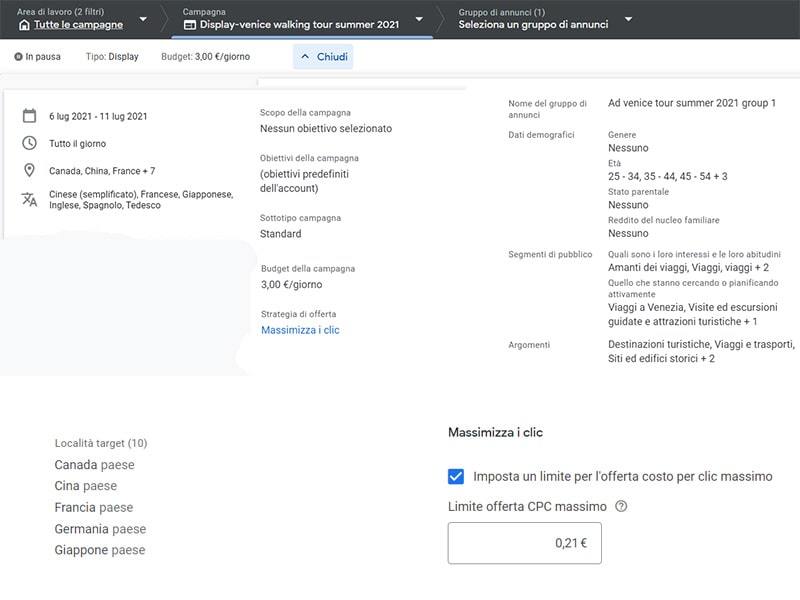Screen dimensions: 800x600
Task: Click the calendar icon for campaign dates
Action: pyautogui.click(x=30, y=116)
